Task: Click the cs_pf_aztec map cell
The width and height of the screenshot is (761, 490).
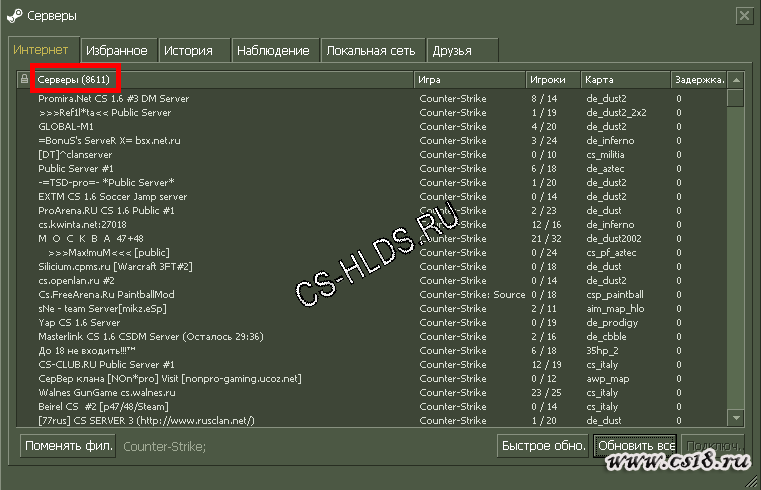Action: point(611,253)
